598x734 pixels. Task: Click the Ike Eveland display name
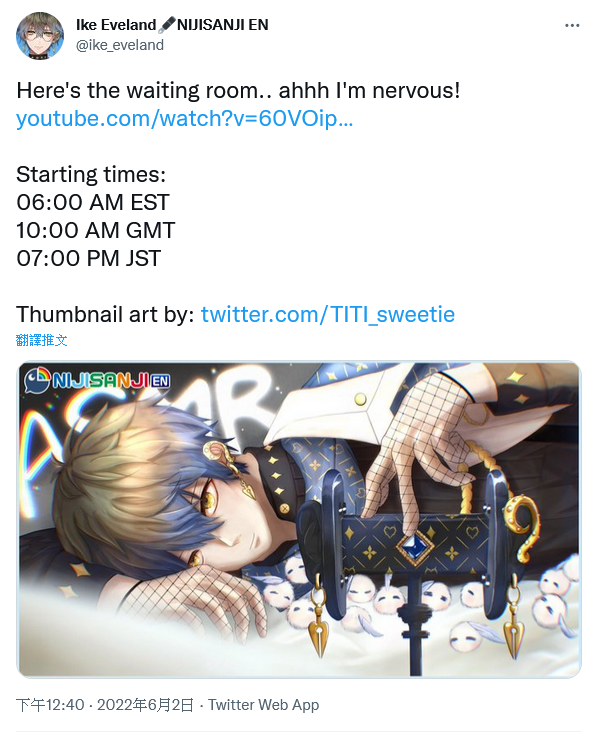point(116,25)
